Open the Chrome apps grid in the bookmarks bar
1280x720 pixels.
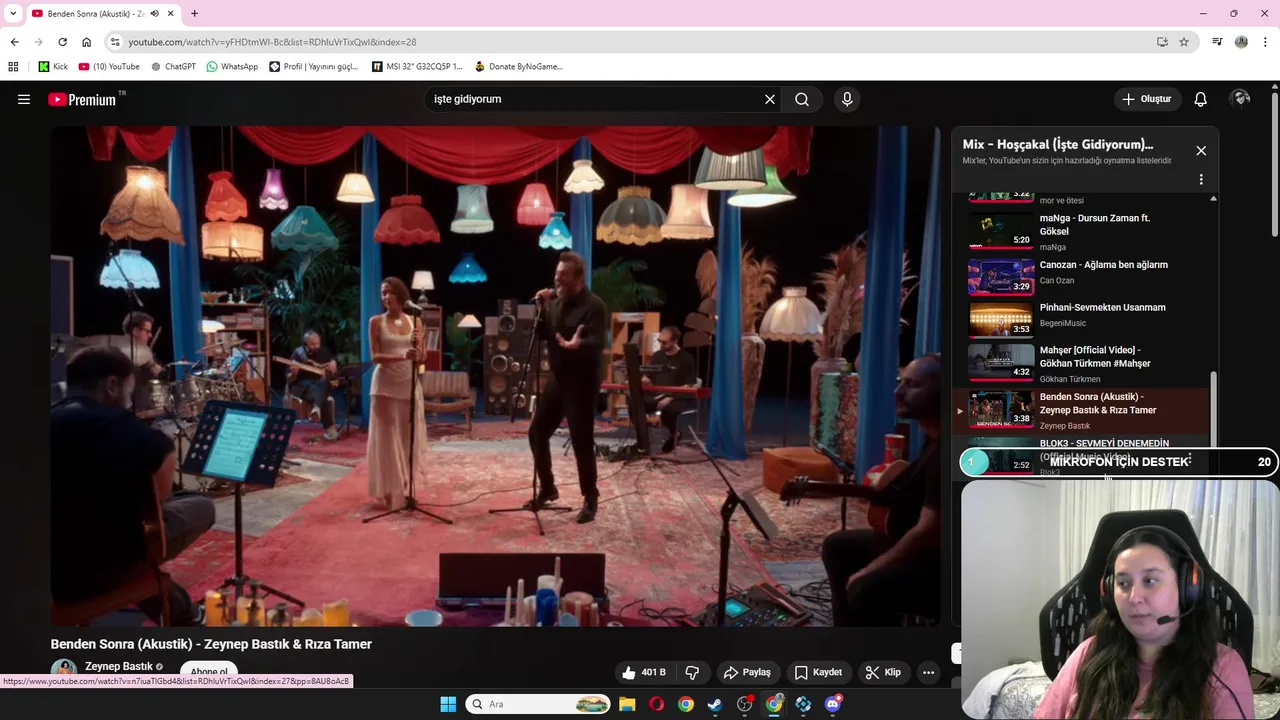(13, 66)
